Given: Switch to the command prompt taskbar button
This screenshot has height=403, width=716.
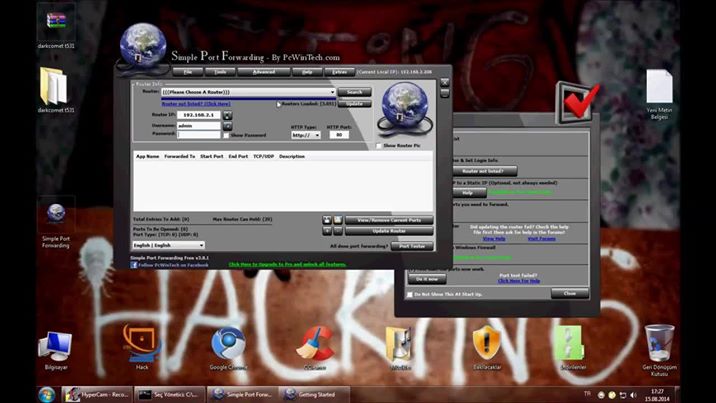Looking at the screenshot, I should coord(169,394).
